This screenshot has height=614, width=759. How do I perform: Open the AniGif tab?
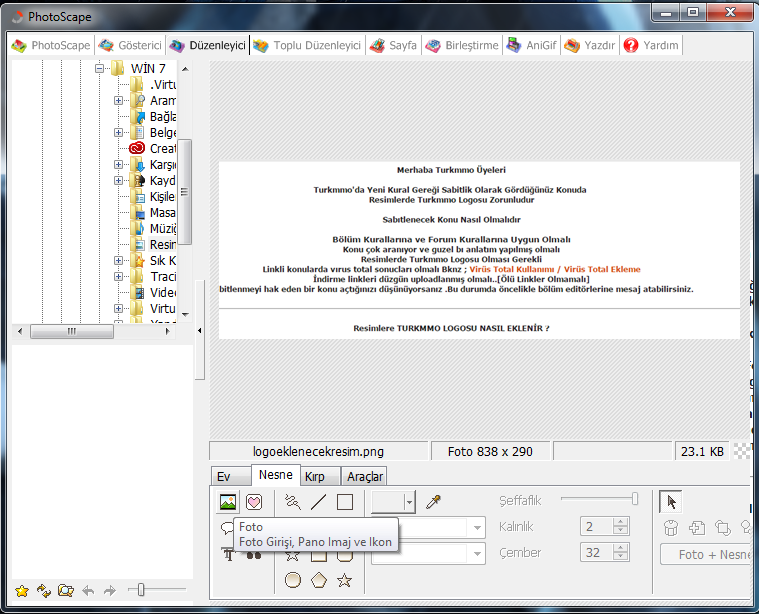coord(531,46)
